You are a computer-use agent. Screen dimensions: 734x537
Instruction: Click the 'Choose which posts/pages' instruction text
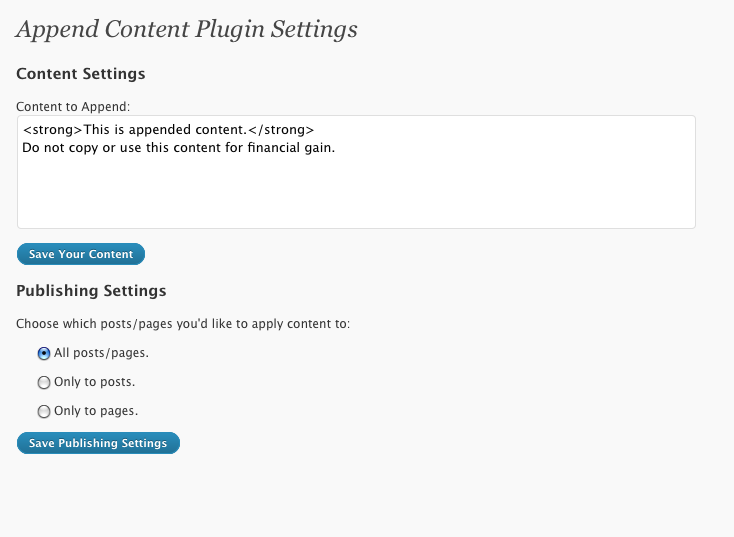coord(183,324)
